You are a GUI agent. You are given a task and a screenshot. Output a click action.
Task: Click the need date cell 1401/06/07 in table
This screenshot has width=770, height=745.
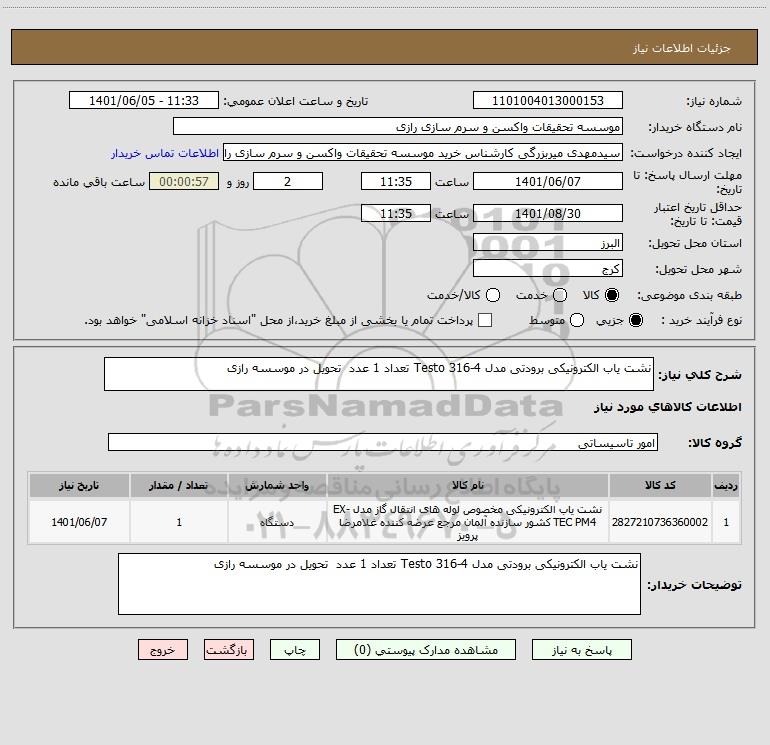[x=79, y=522]
